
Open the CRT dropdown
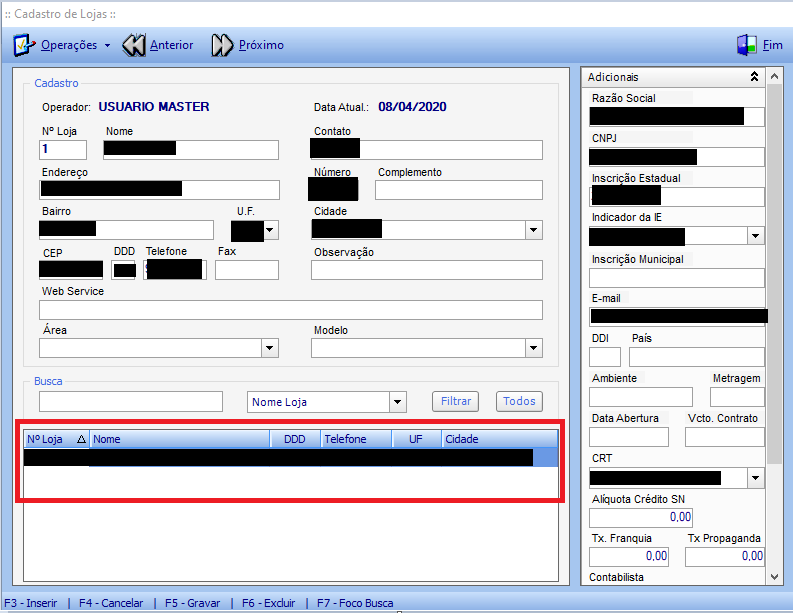click(756, 478)
